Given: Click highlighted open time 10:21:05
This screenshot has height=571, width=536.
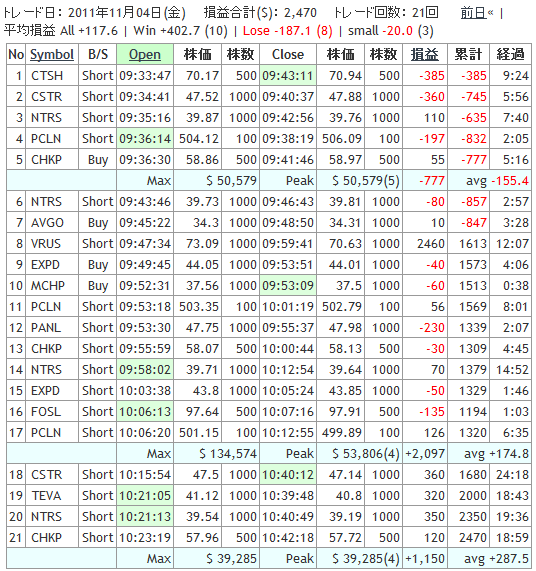Looking at the screenshot, I should click(x=145, y=496).
